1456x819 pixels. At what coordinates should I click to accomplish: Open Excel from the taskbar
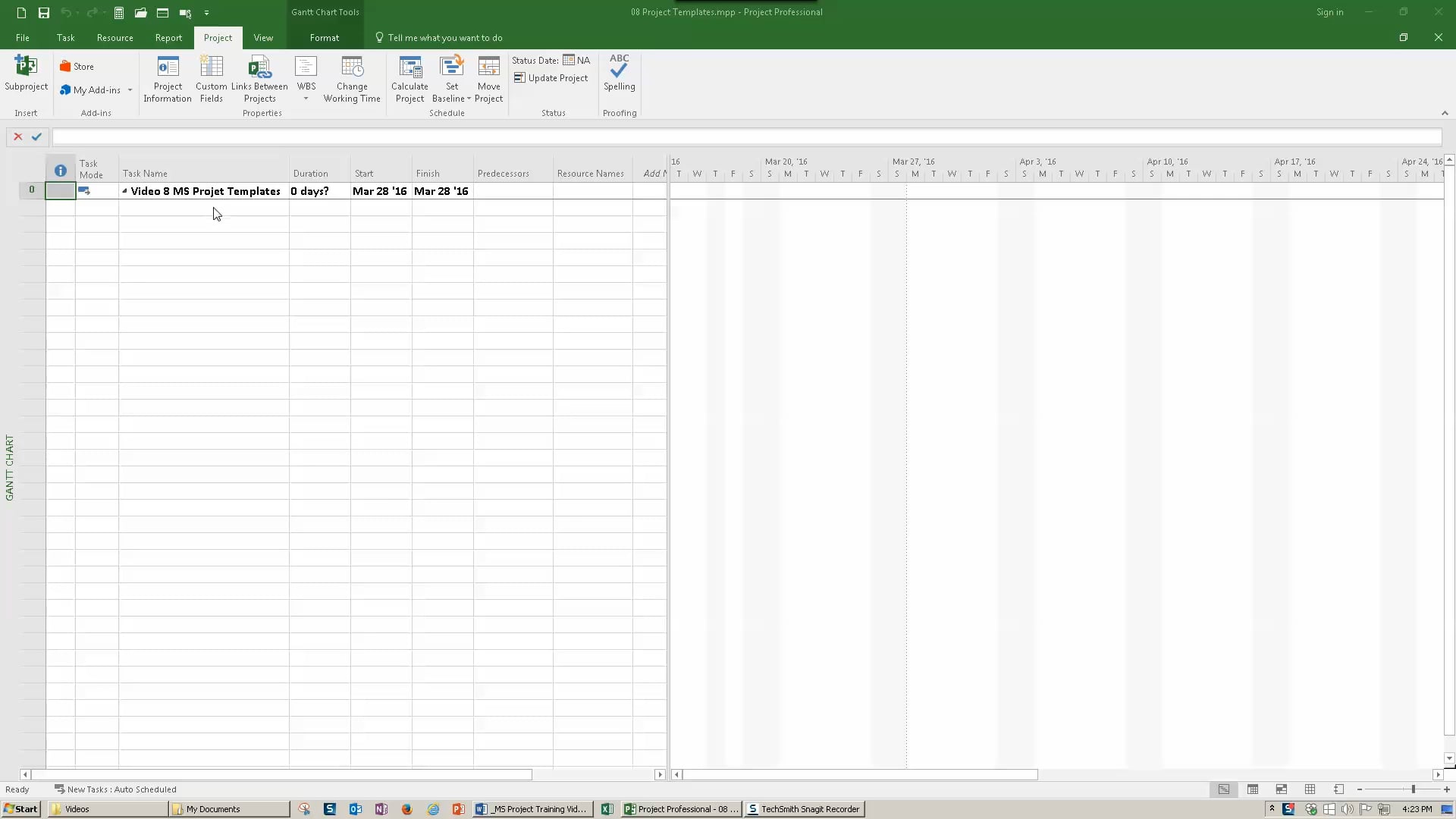[x=607, y=809]
